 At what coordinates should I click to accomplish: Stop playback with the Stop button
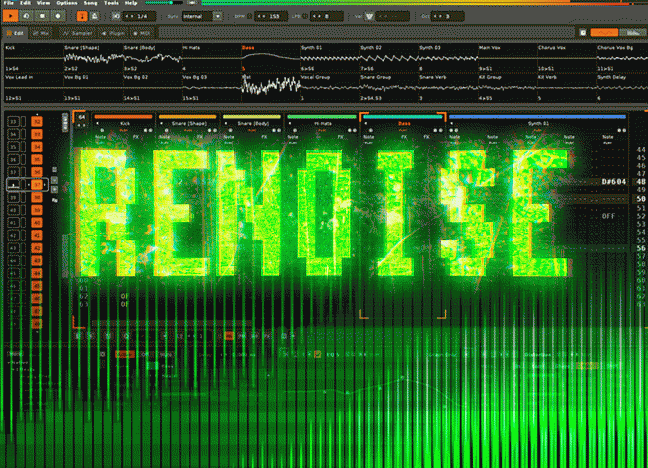[x=42, y=16]
